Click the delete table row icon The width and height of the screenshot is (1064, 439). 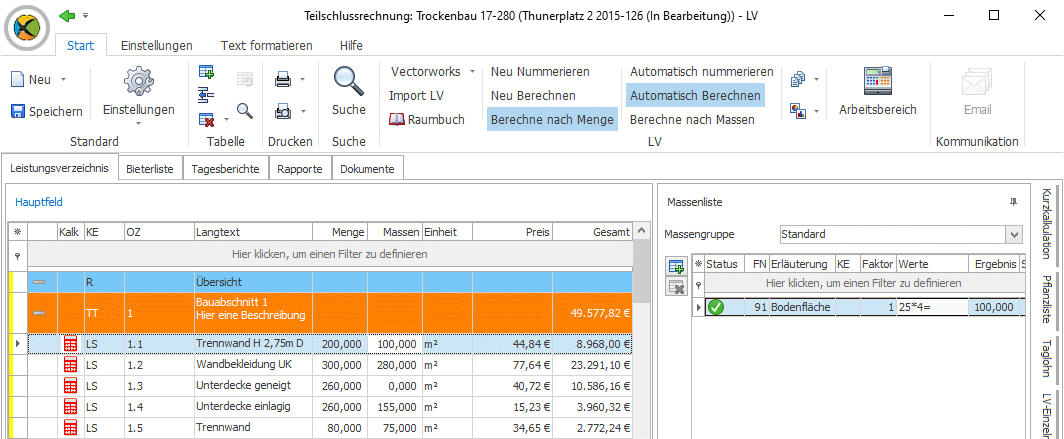point(206,119)
